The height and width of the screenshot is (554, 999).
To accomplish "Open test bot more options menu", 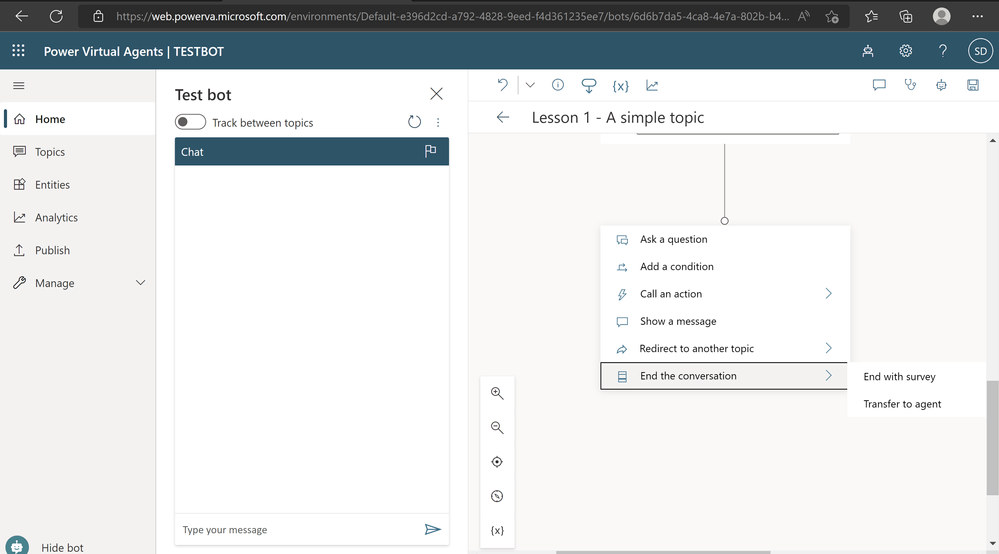I will (x=438, y=122).
